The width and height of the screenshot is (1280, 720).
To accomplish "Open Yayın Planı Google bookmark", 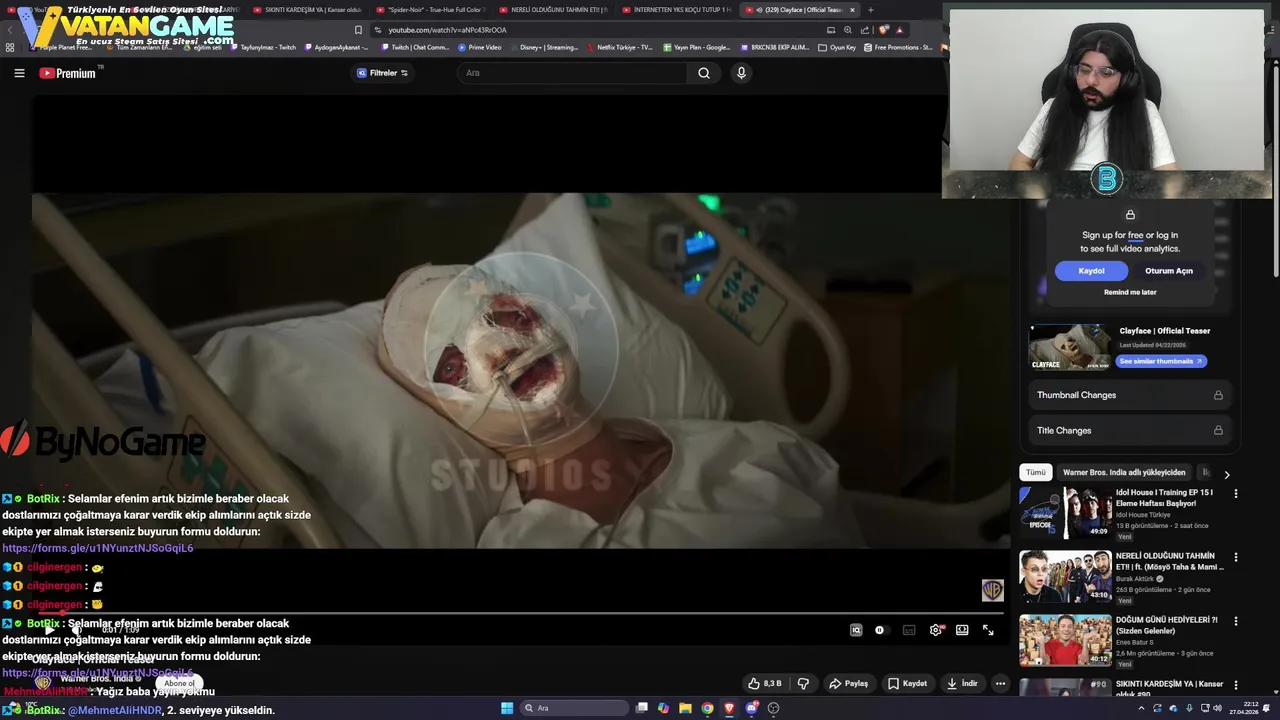I will (697, 47).
